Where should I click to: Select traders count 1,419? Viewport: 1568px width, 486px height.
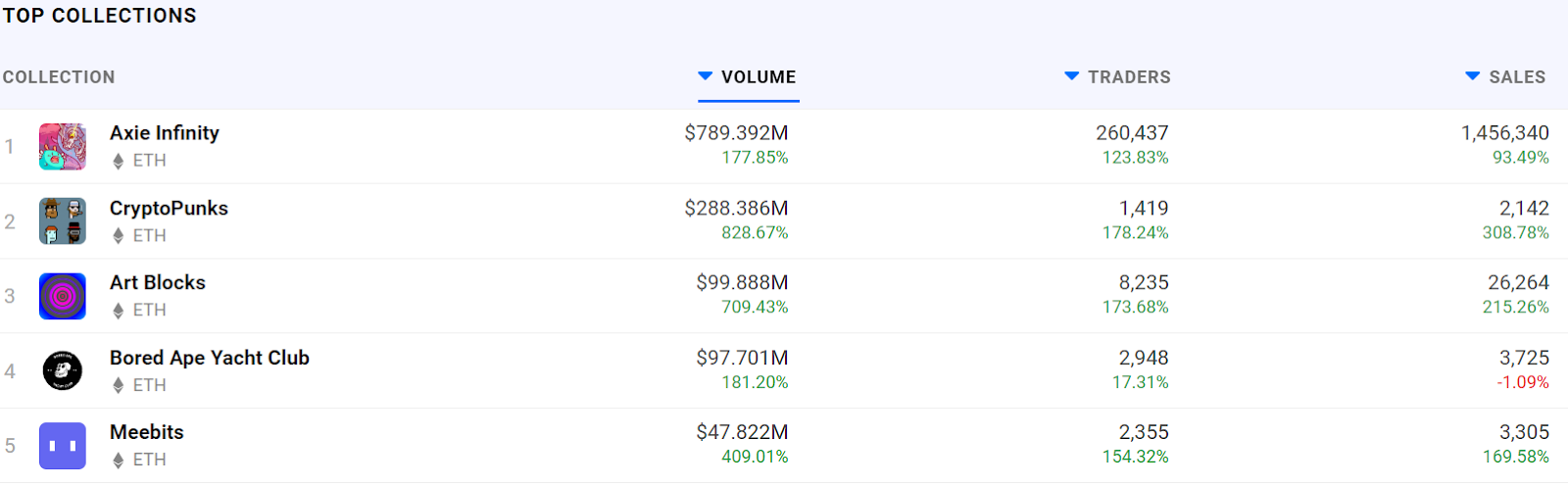pos(1144,209)
